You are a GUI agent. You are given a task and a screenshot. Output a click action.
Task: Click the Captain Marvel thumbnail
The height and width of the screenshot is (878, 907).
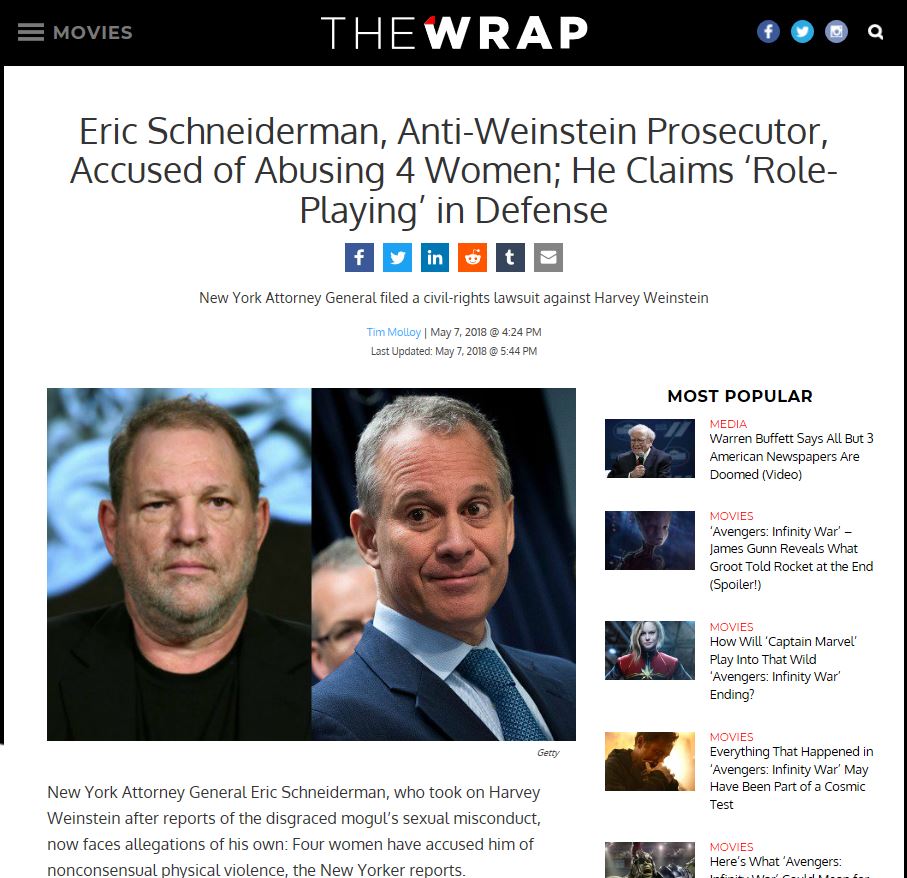(650, 650)
